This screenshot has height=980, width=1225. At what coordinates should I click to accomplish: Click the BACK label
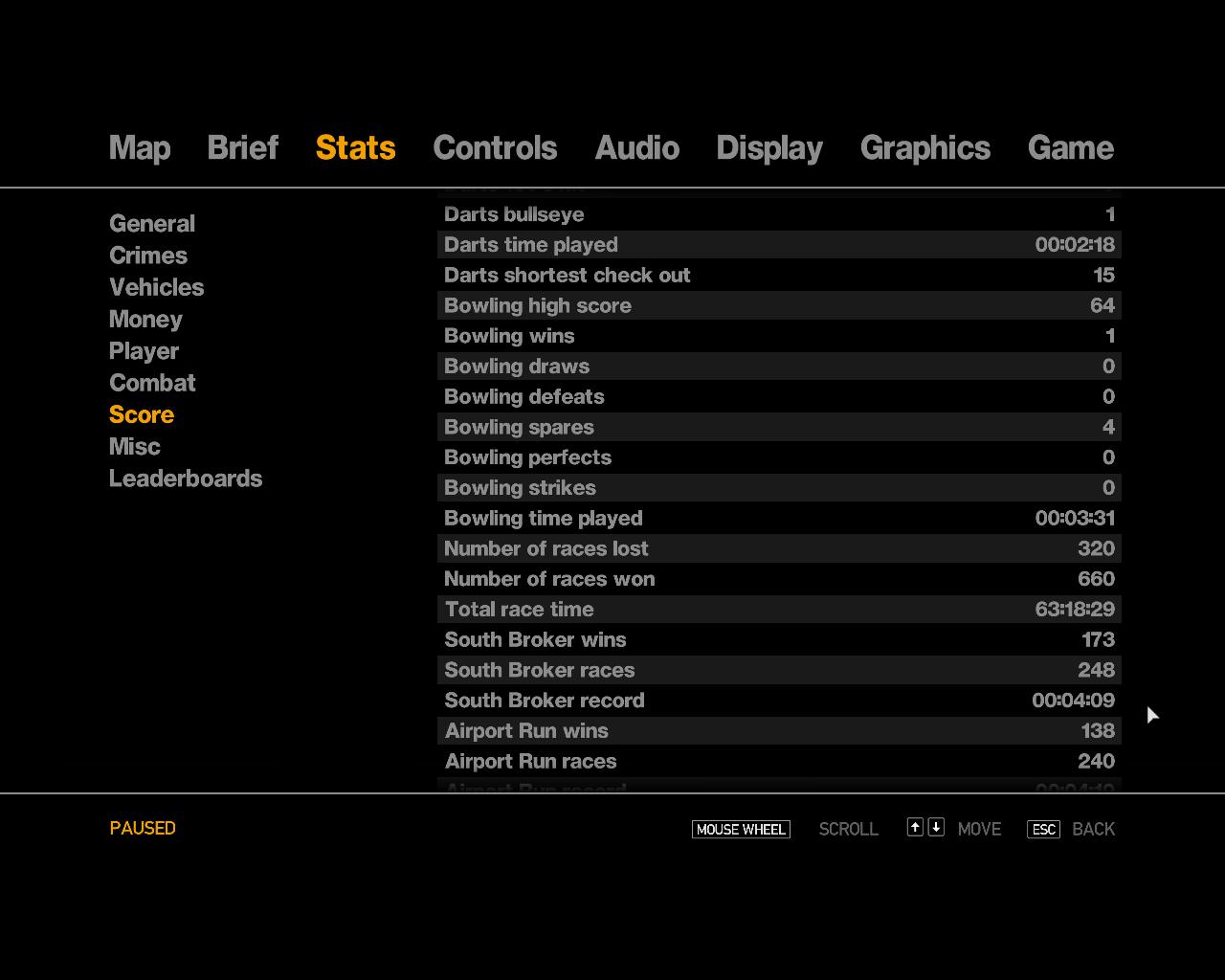pos(1093,829)
